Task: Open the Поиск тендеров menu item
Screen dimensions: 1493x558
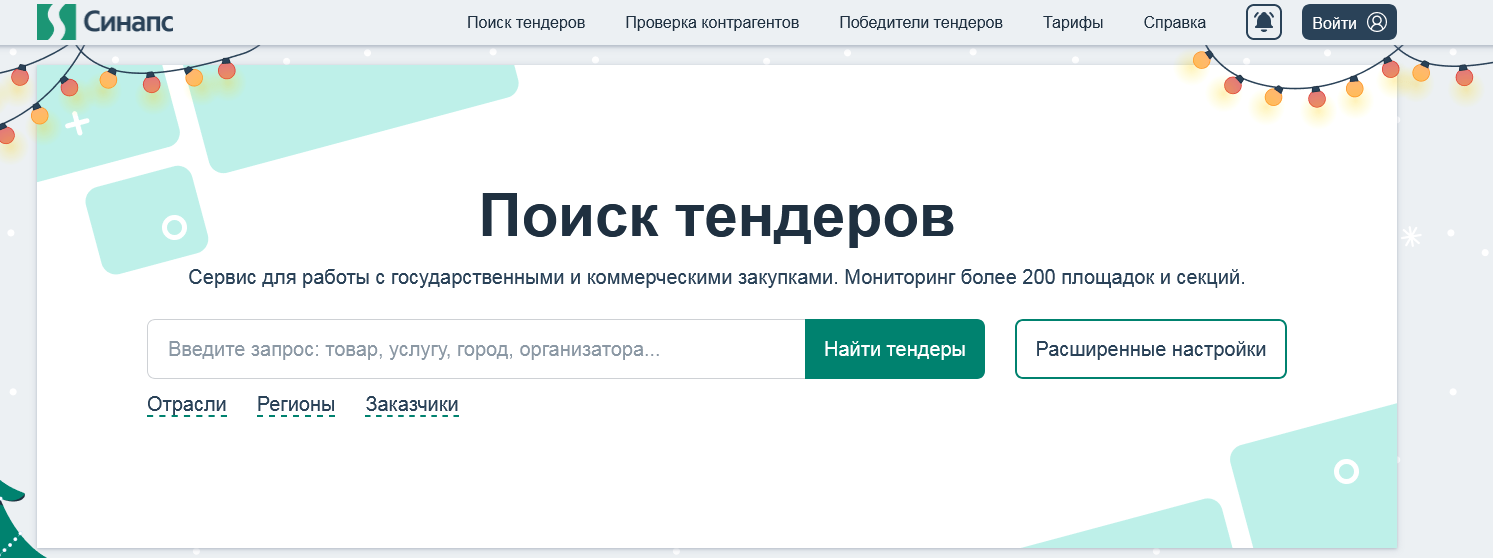Action: point(526,23)
